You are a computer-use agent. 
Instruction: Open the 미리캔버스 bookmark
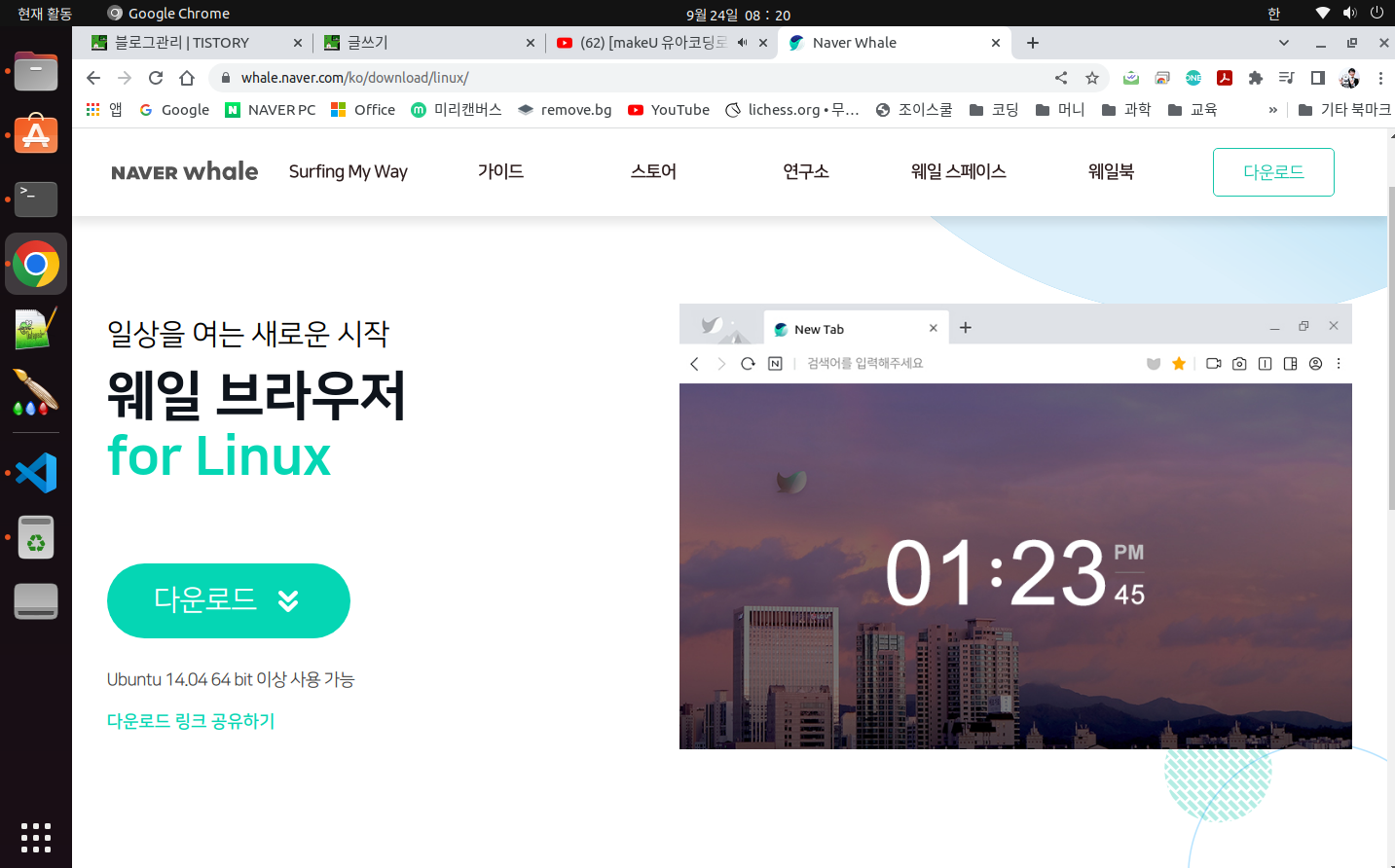coord(457,110)
